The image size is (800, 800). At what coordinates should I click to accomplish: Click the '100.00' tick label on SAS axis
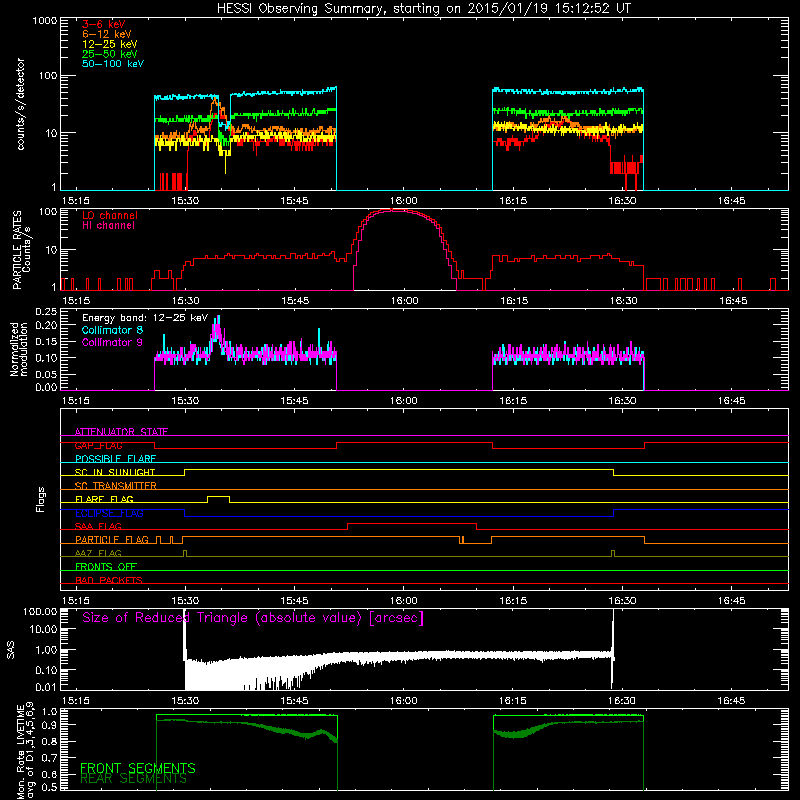[40, 612]
